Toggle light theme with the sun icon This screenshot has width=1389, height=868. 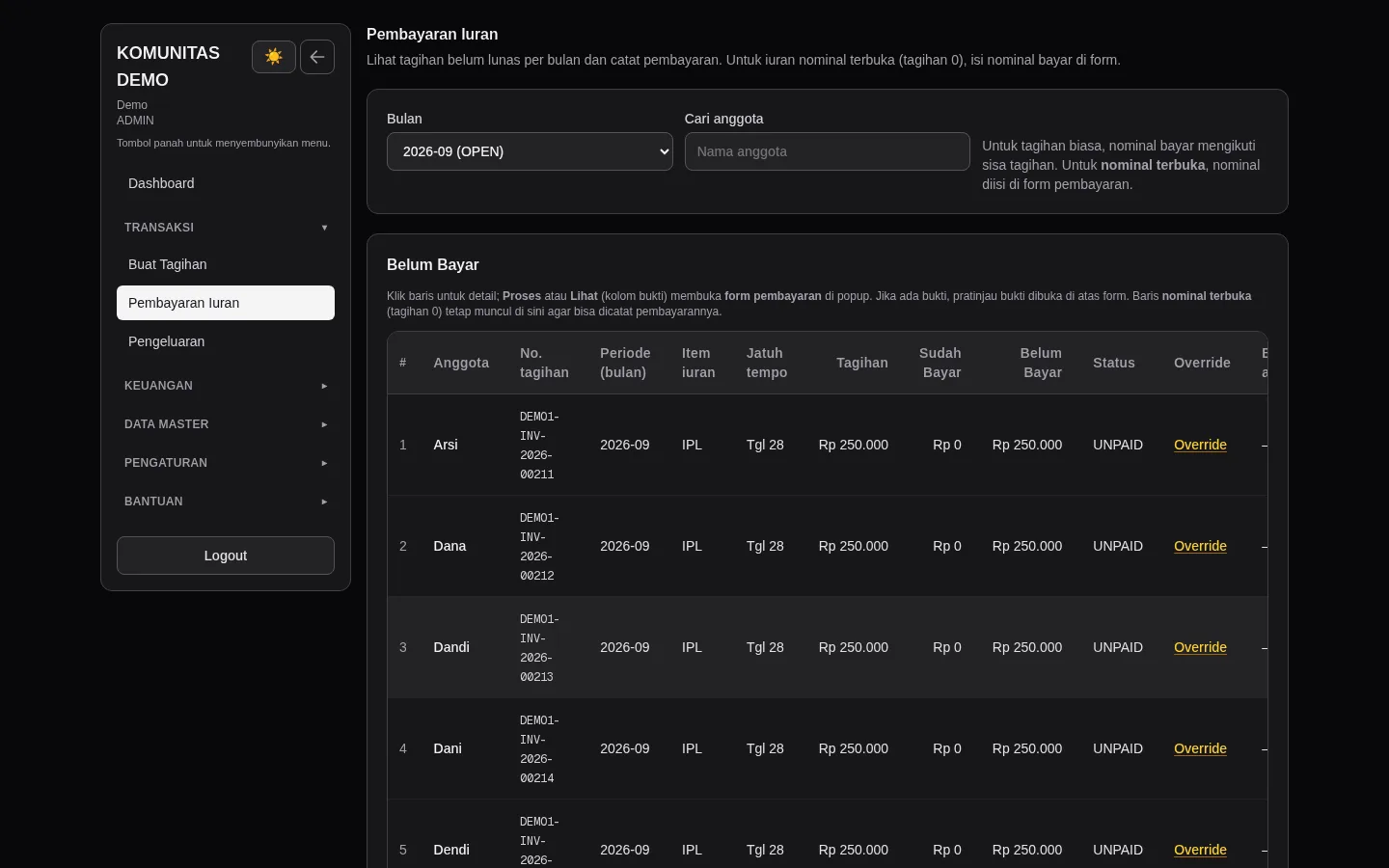pyautogui.click(x=274, y=57)
